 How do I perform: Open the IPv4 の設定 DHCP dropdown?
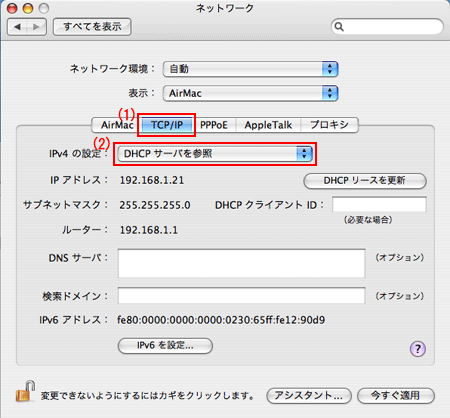(215, 154)
